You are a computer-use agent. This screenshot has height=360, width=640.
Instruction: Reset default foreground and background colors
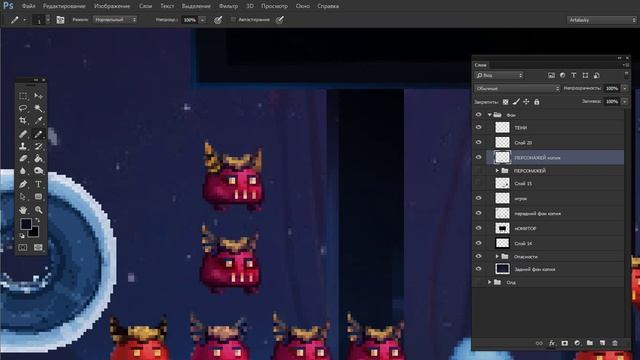click(22, 236)
